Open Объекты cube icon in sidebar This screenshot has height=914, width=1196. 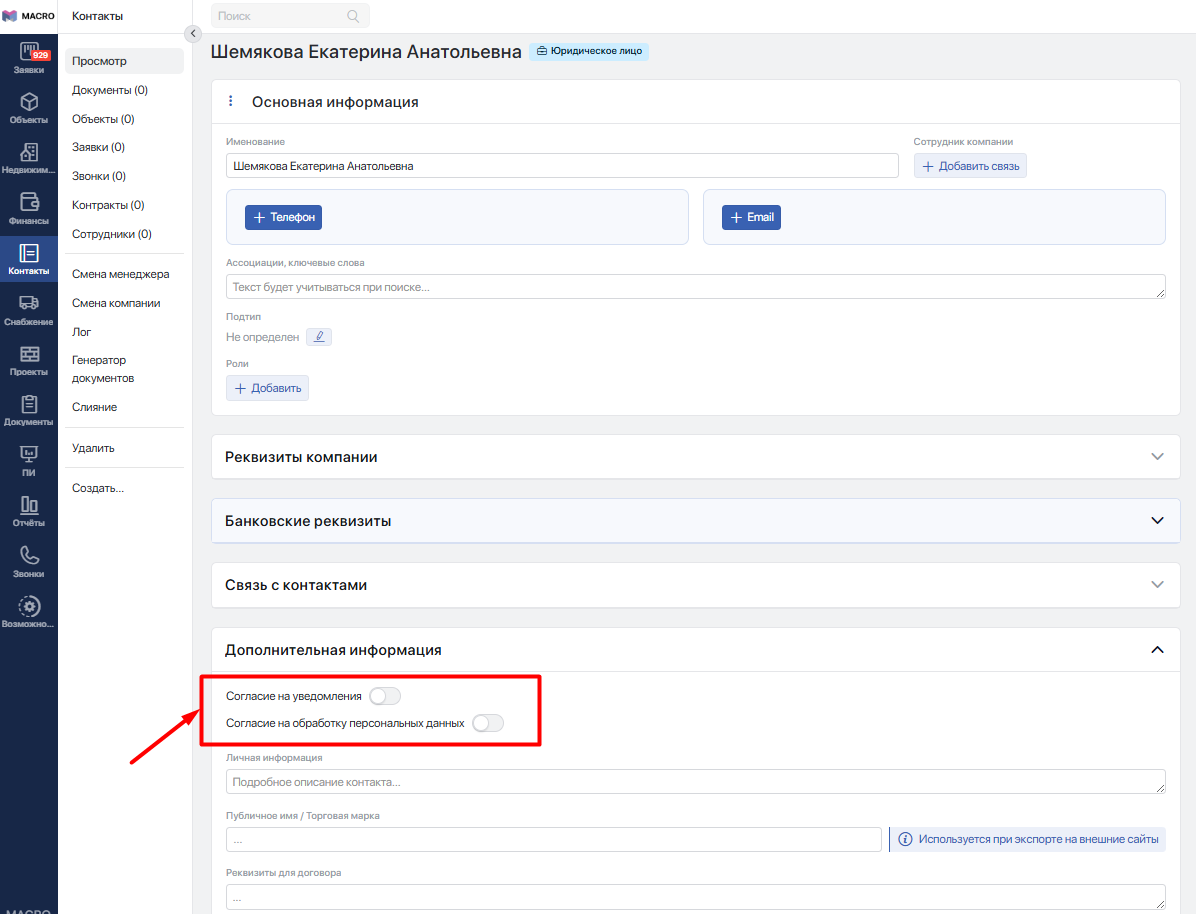[x=29, y=107]
